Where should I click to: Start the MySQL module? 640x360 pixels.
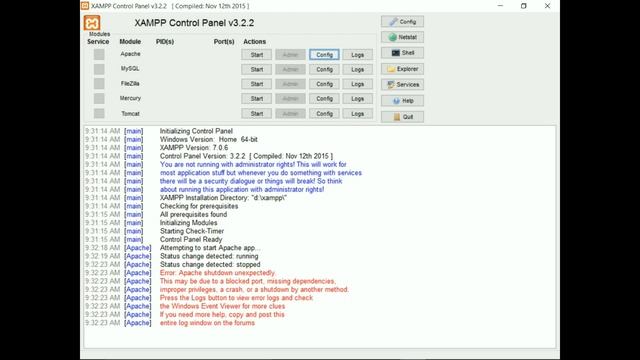pos(256,69)
